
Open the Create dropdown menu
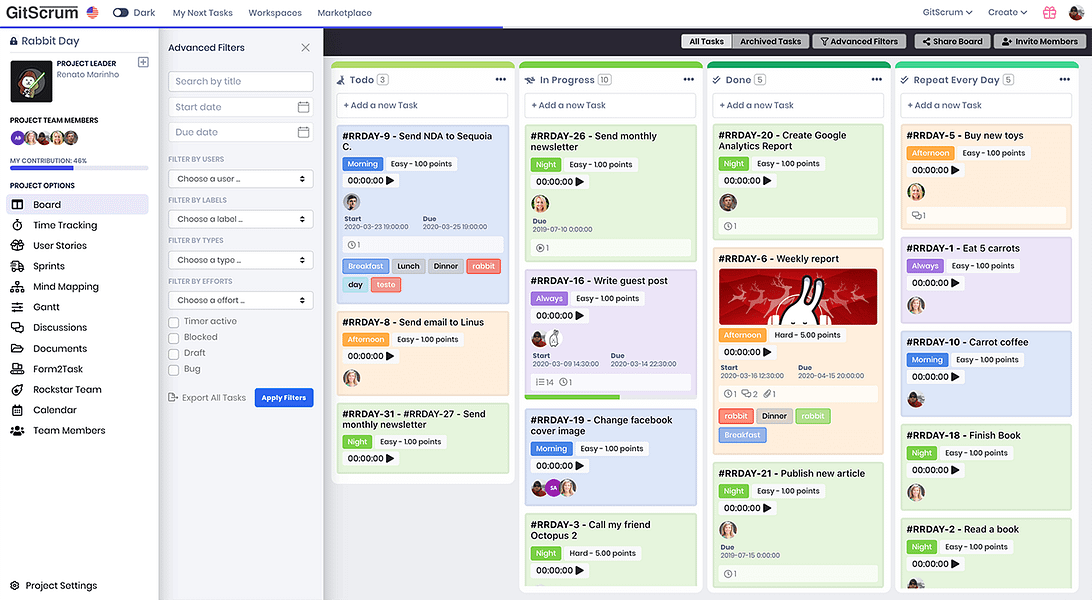point(1007,12)
